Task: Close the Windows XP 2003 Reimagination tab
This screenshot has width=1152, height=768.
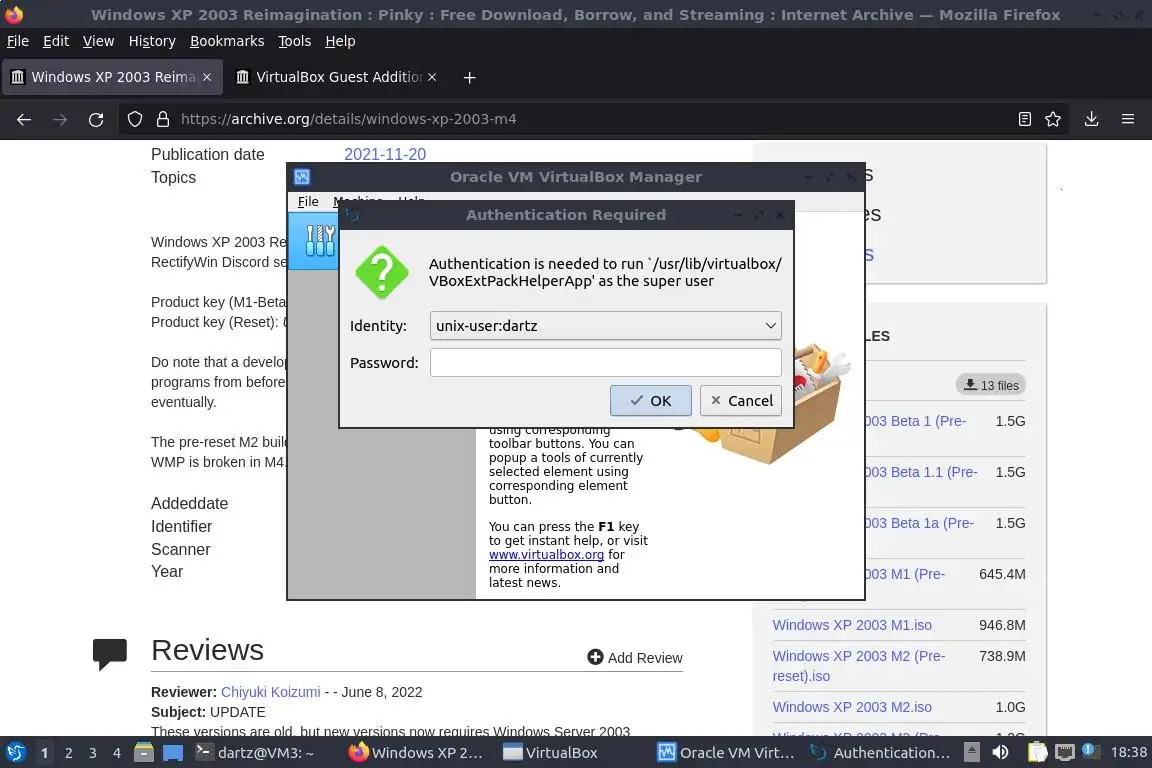Action: point(207,77)
